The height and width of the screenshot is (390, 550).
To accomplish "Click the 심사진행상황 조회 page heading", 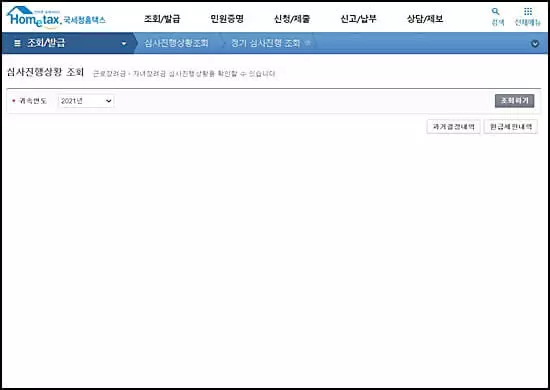I will coord(45,72).
